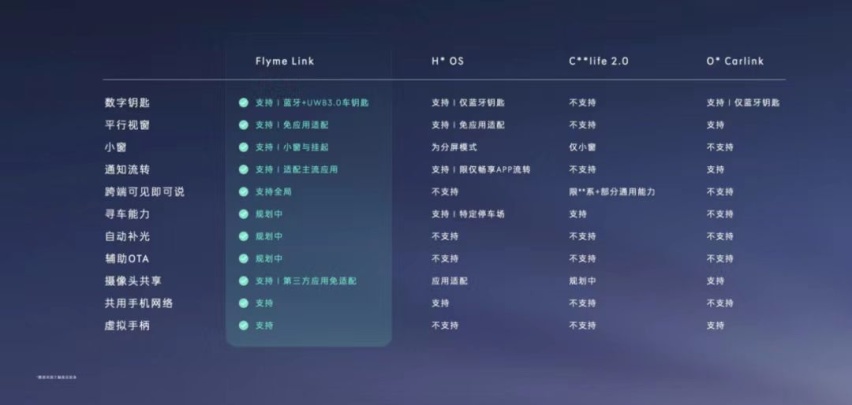Select the Flyme Link column header

285,61
